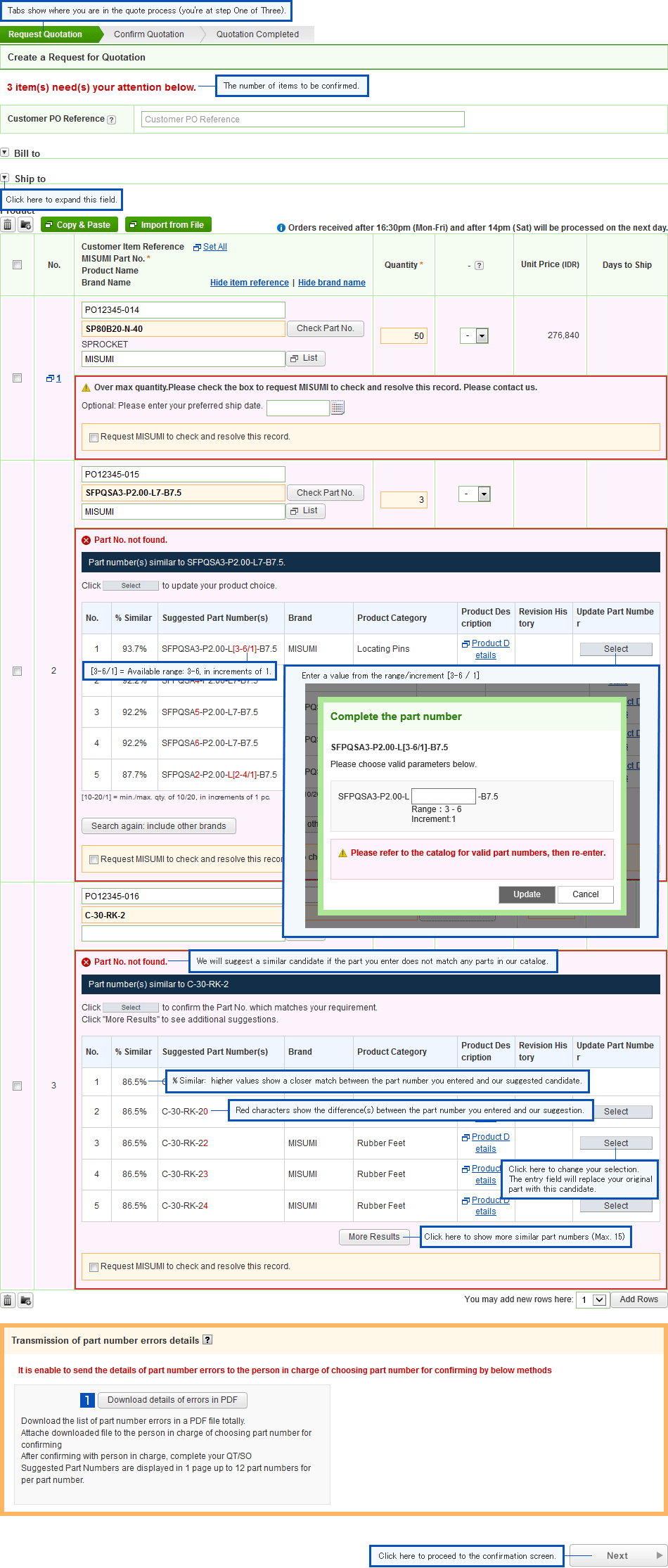Click item reference field PO12345-014
Screen dimensions: 668x1568
[x=184, y=310]
